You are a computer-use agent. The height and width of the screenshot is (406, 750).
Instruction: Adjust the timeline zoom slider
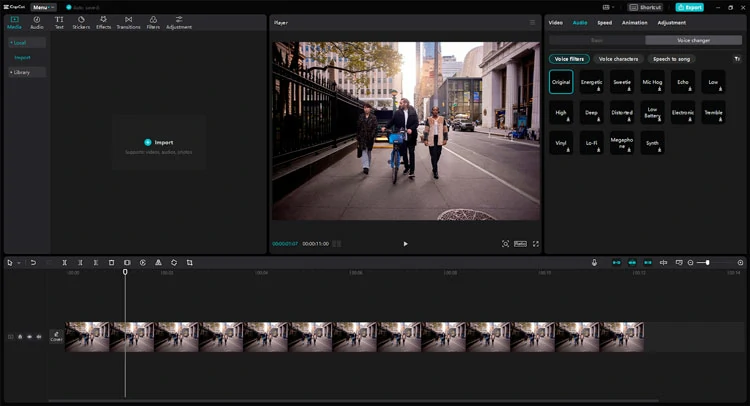(x=707, y=262)
